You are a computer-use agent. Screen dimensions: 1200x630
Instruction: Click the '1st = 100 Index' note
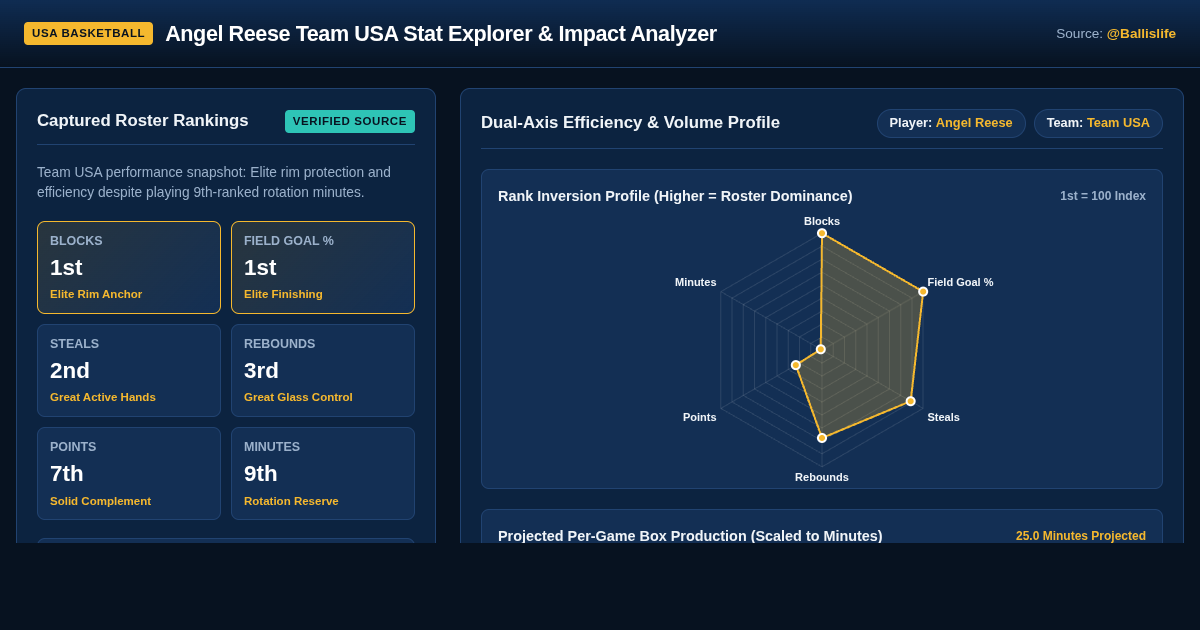pyautogui.click(x=1103, y=196)
